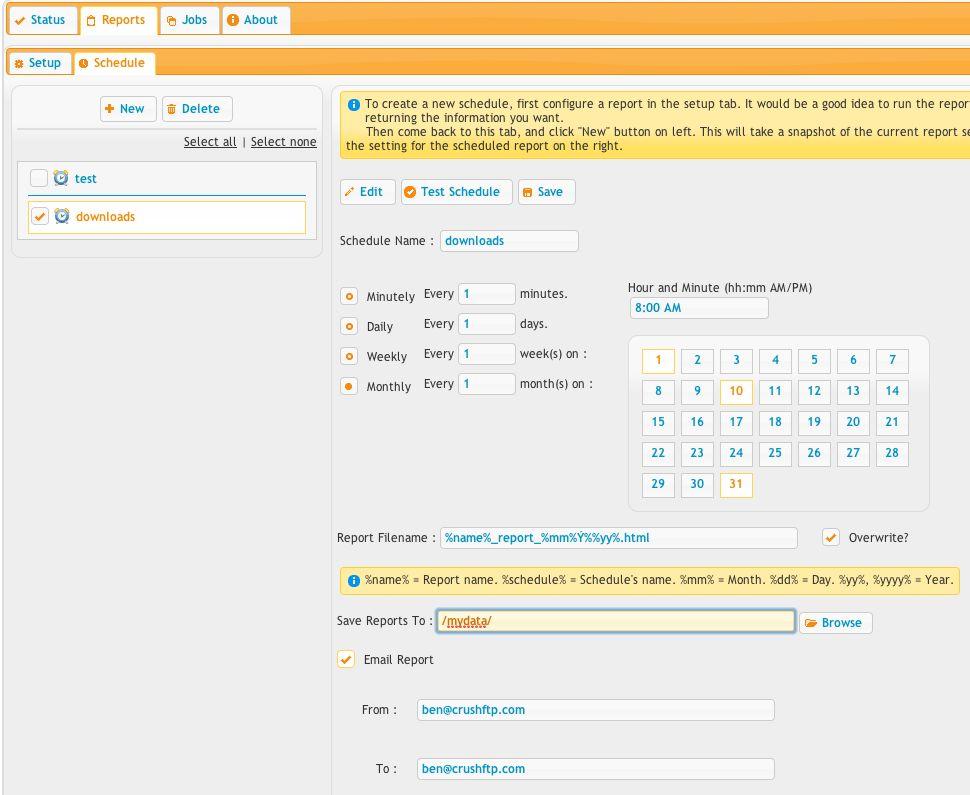The image size is (970, 795).
Task: Click the Select all link
Action: (x=210, y=142)
